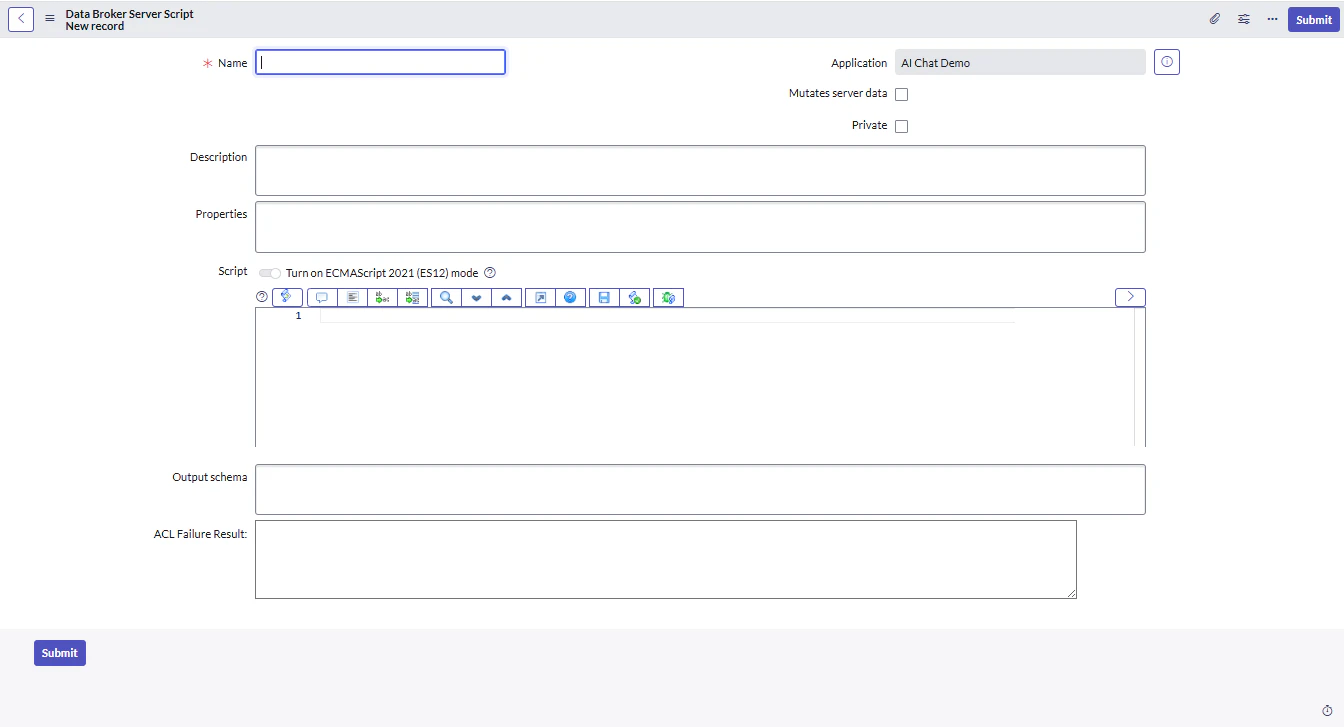1344x727 pixels.
Task: Click find next down-arrow icon
Action: (476, 297)
